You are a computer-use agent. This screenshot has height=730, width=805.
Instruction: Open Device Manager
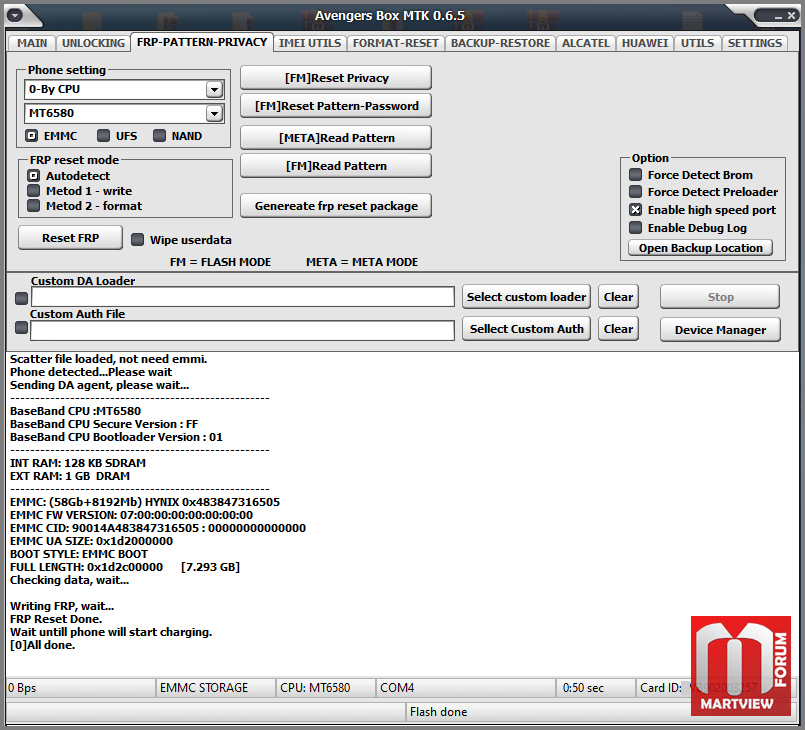[x=720, y=330]
